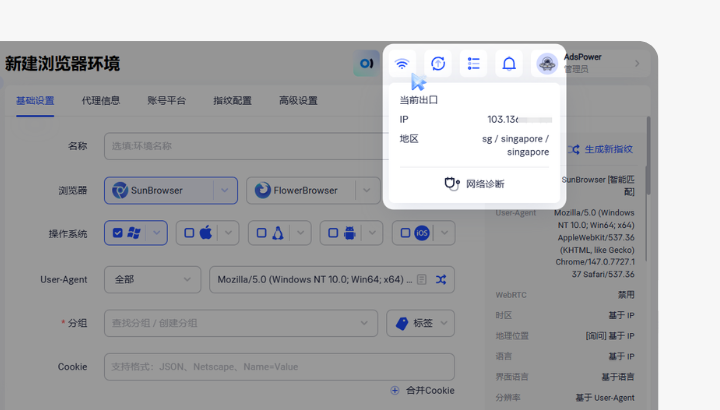Click the blue toggle icon left of Wi-Fi
This screenshot has height=410, width=720.
(366, 63)
